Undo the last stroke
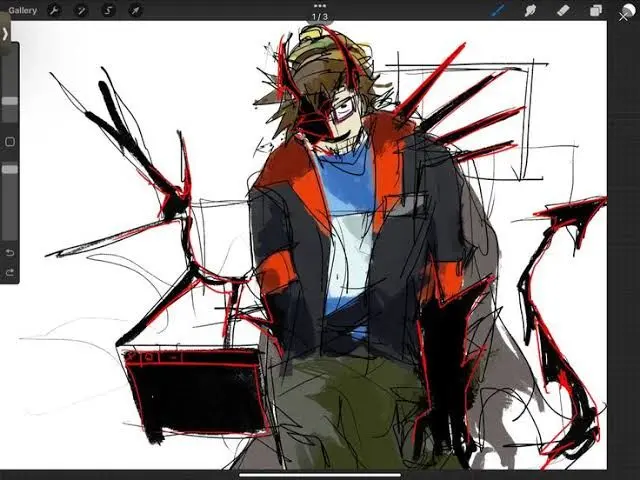 click(10, 253)
